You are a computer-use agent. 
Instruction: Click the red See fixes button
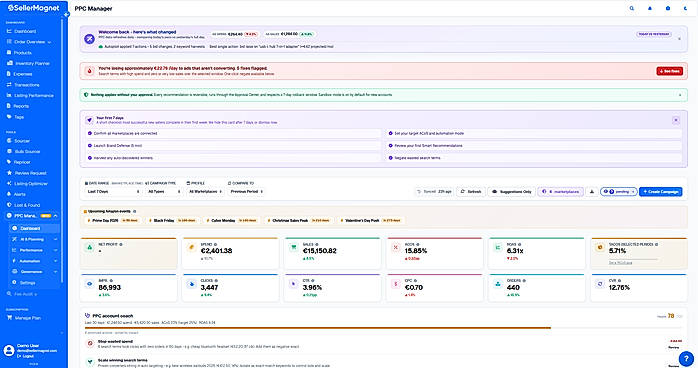[x=669, y=71]
